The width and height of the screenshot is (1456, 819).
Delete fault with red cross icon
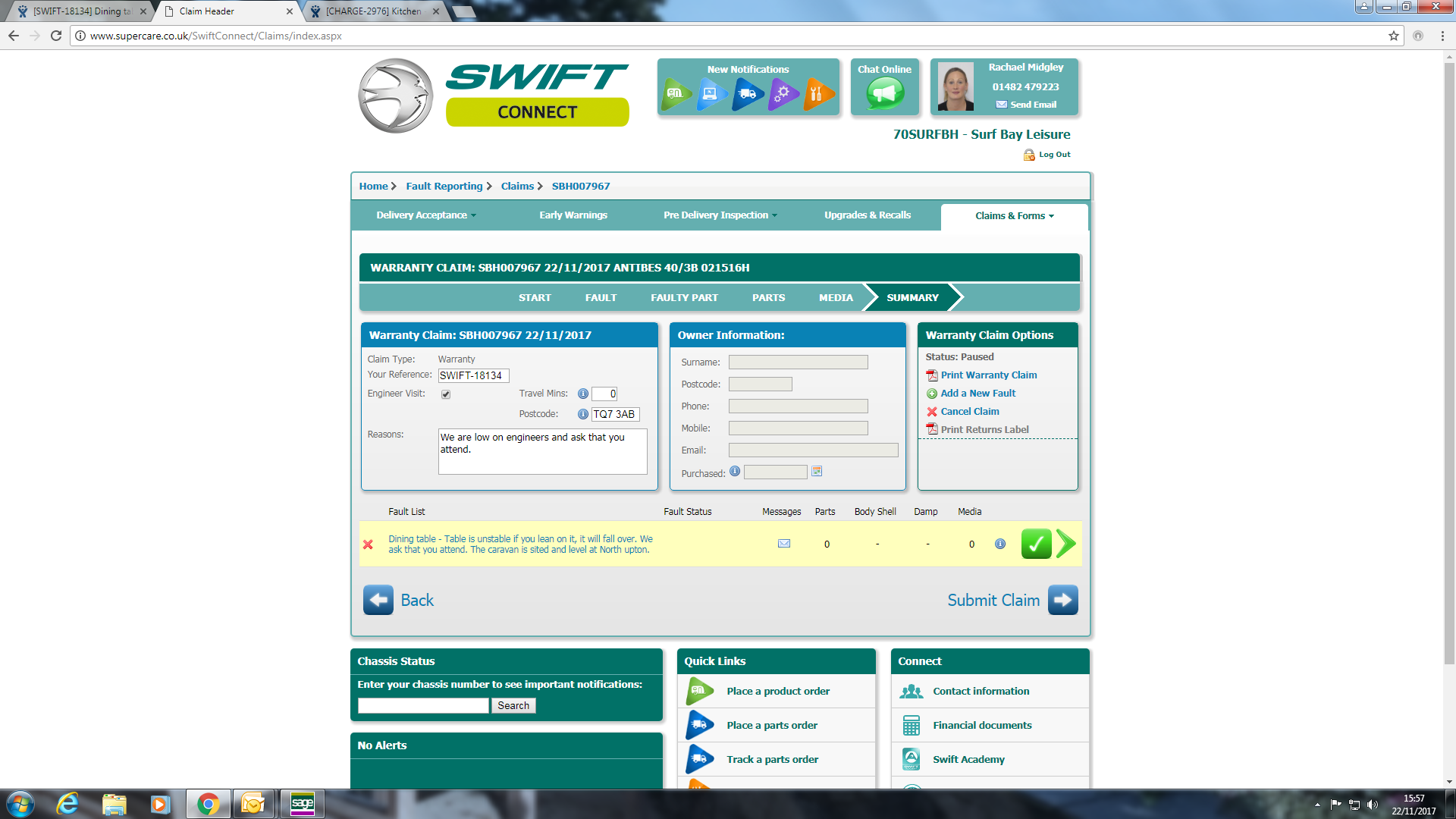pos(368,544)
